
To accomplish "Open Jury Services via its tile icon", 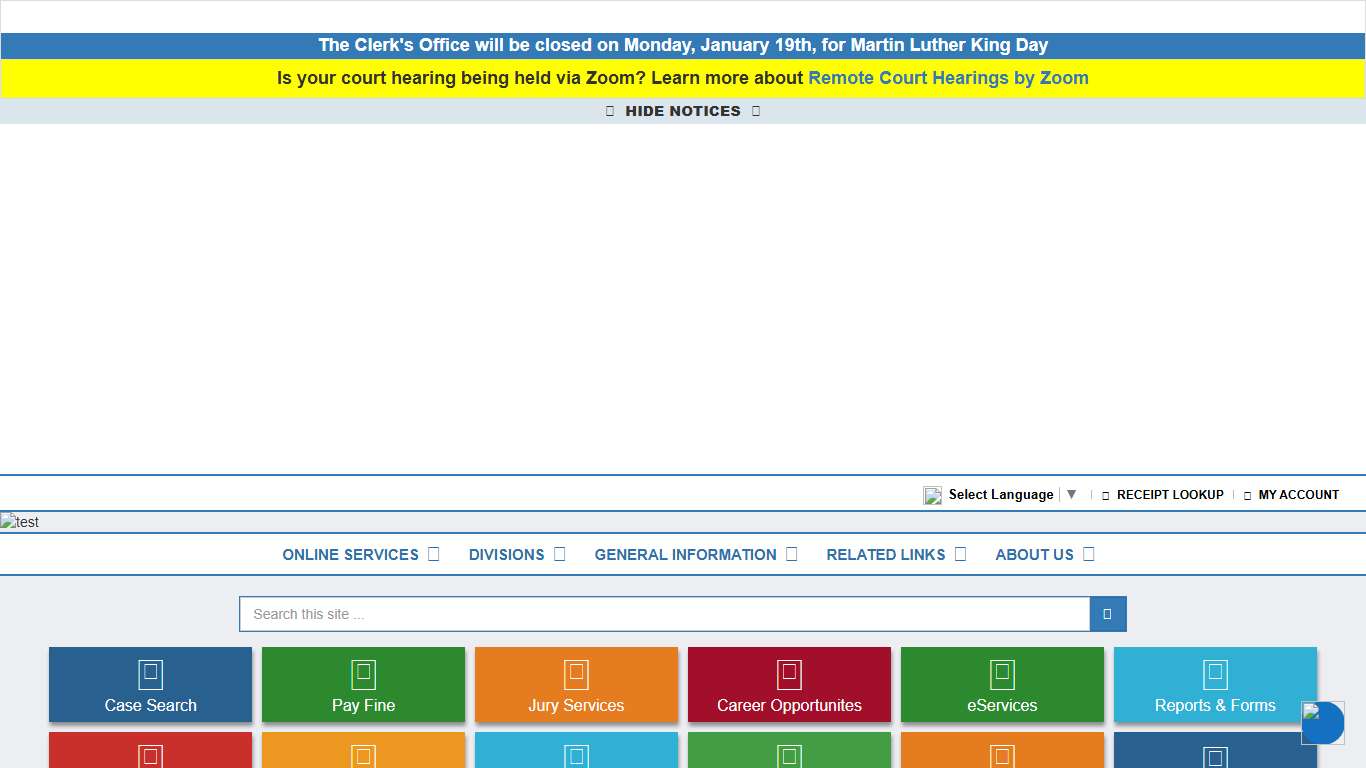I will 576,675.
